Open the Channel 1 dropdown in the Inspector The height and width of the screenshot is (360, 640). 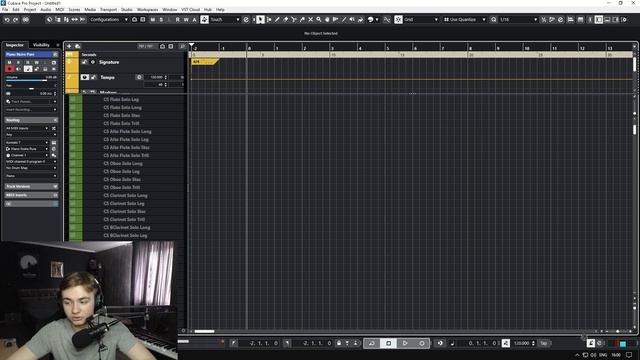27,155
